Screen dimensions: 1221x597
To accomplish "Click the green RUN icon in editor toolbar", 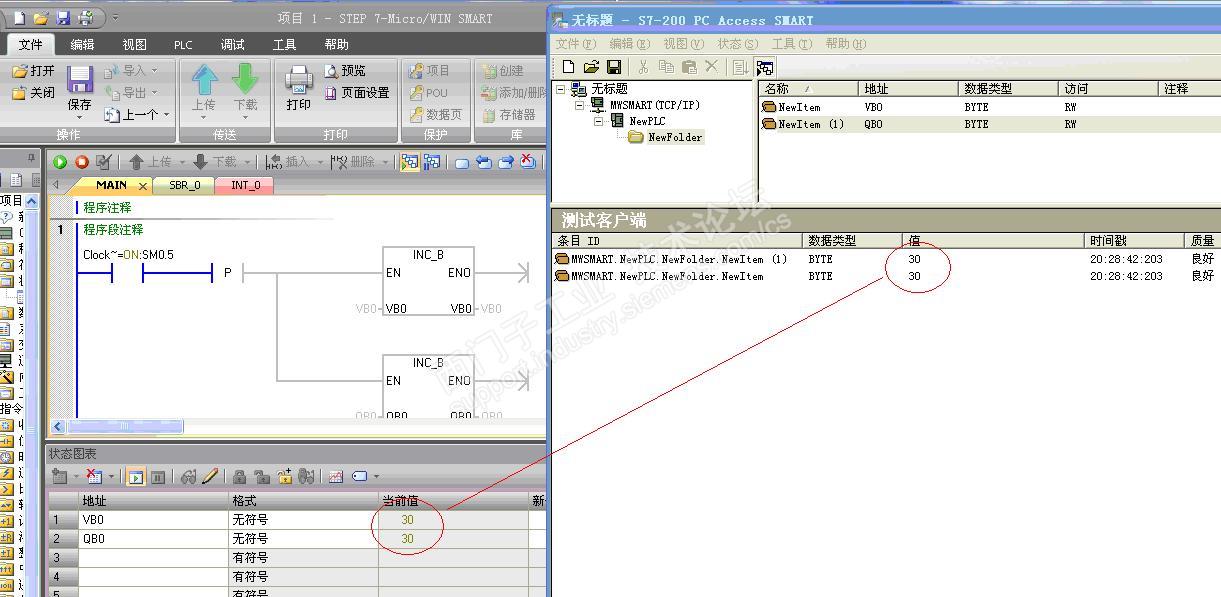I will coord(60,162).
